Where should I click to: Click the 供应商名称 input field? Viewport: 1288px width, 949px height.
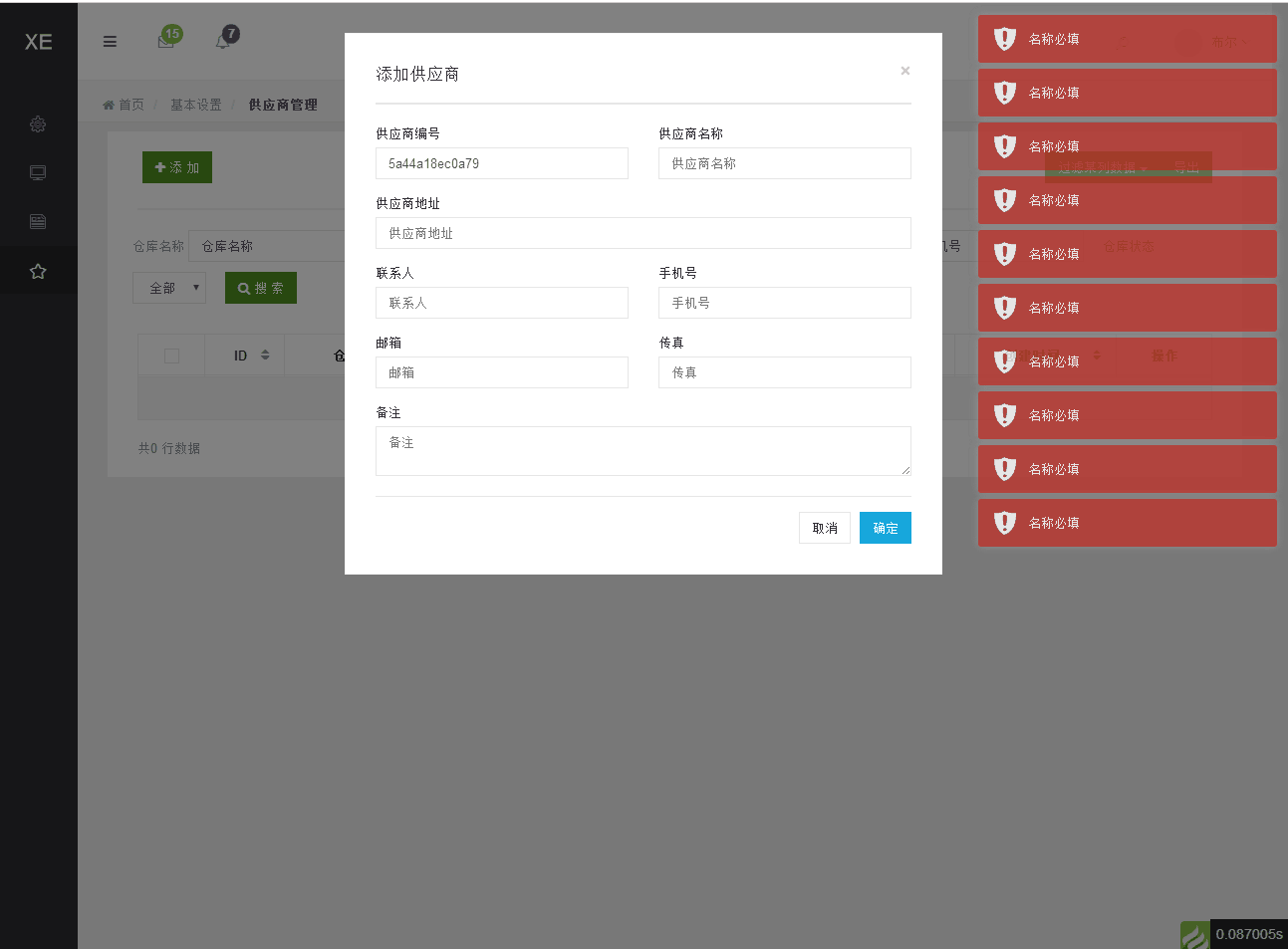point(785,163)
